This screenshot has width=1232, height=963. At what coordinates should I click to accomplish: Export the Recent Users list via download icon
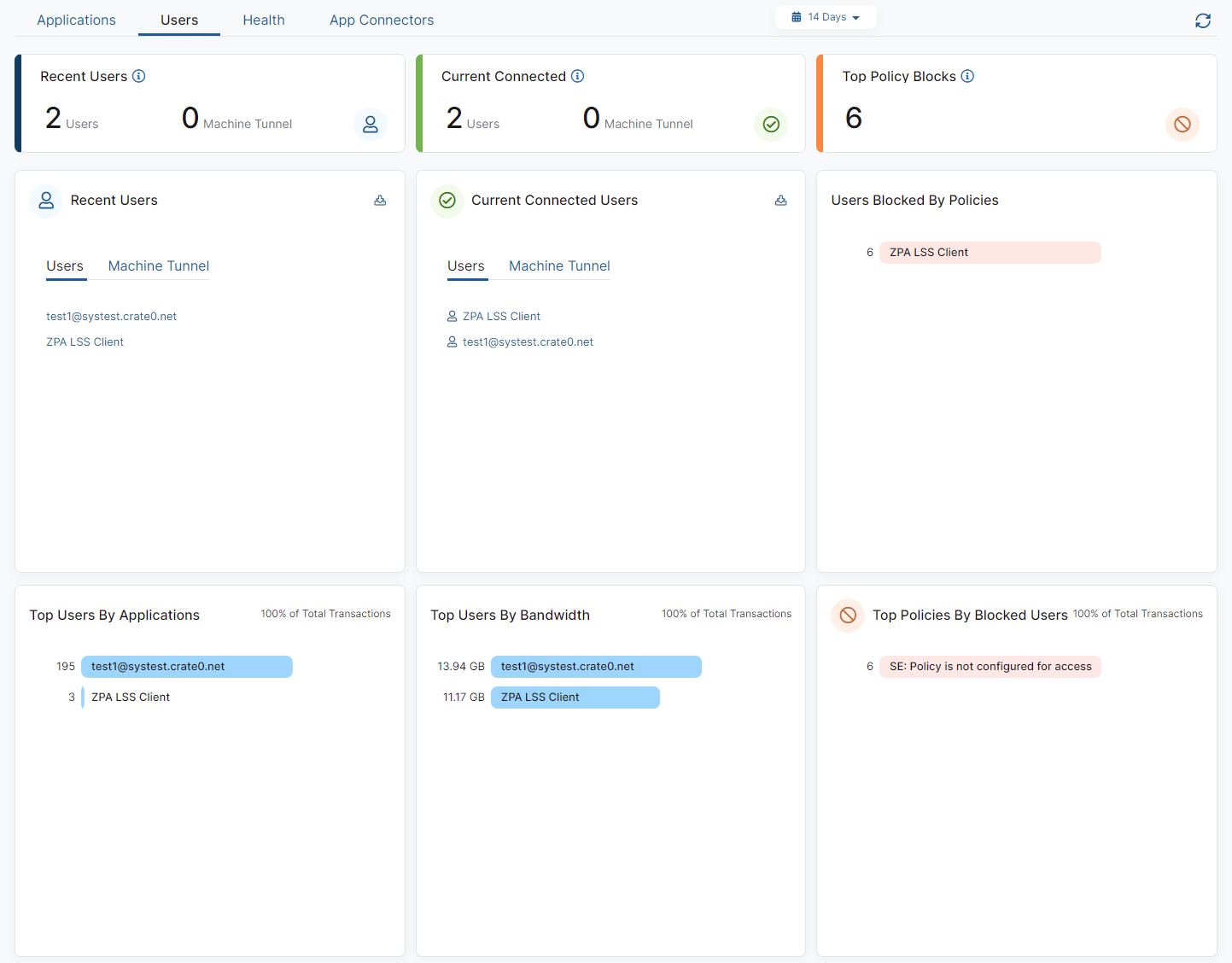[x=380, y=201]
